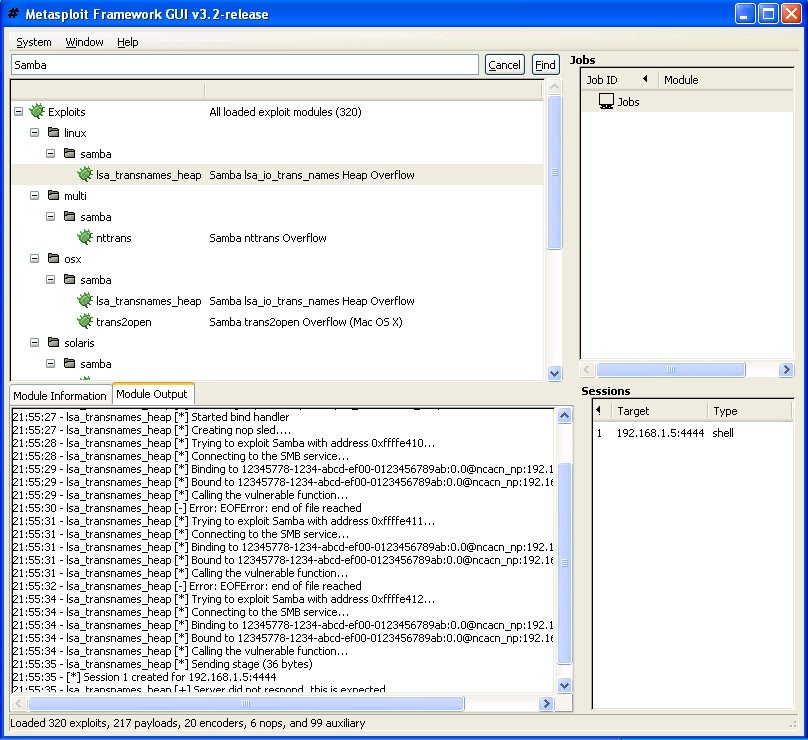Select the Target column header in Sessions
The image size is (808, 740).
click(x=659, y=411)
